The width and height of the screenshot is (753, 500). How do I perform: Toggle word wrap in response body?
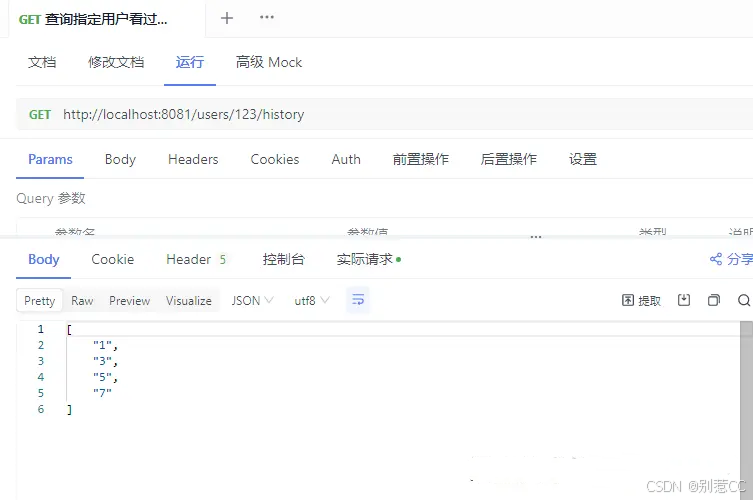(x=358, y=300)
